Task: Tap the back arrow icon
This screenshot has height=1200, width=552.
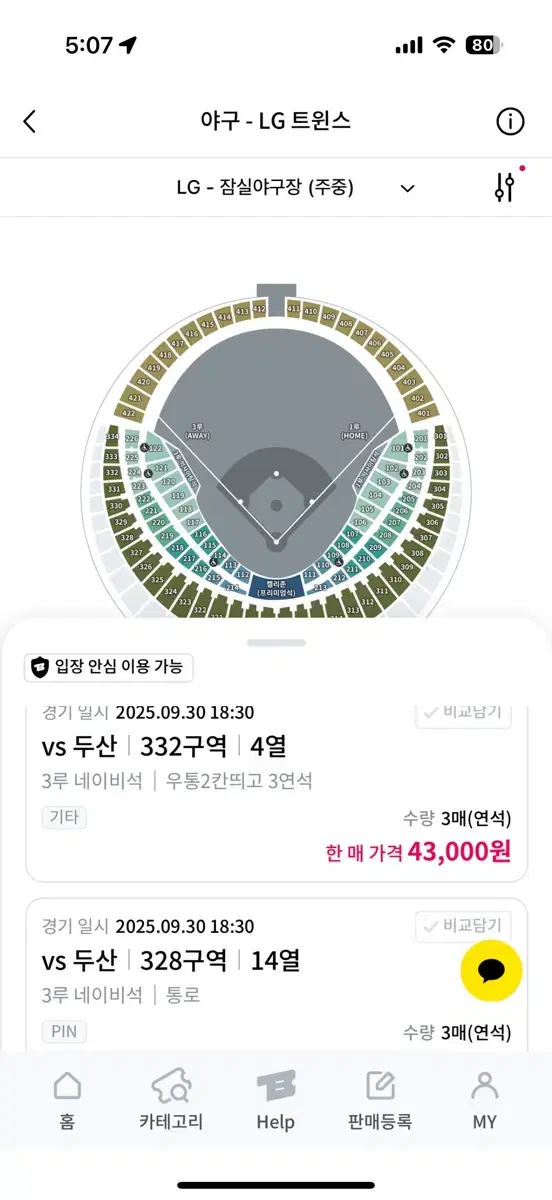Action: [x=30, y=122]
